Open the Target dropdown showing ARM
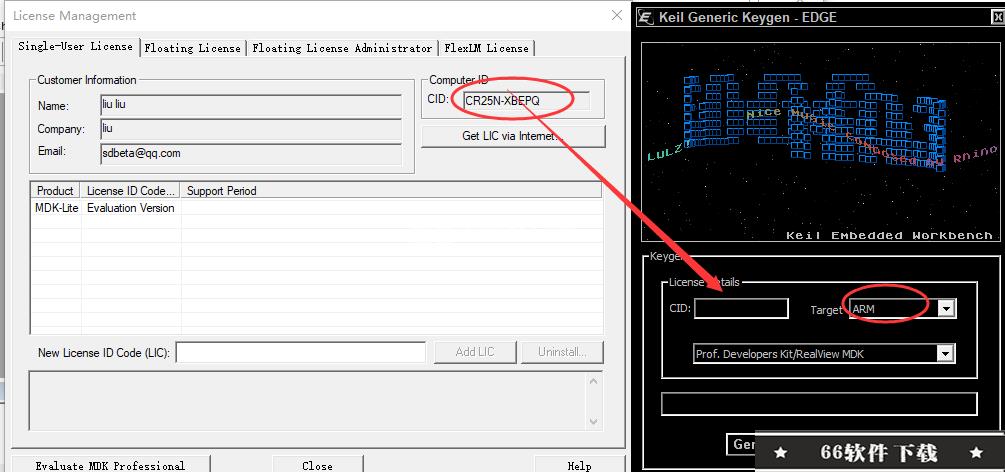 947,308
